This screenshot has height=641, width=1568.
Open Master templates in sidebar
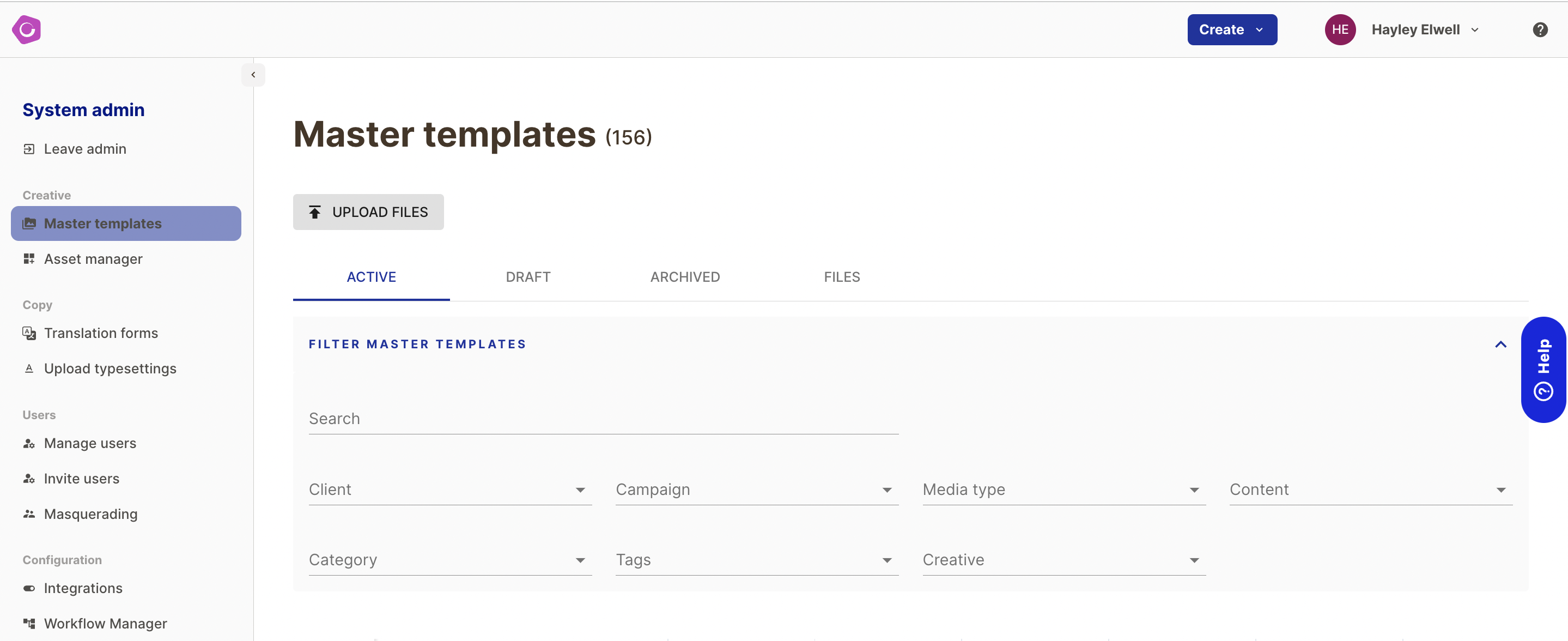(125, 223)
